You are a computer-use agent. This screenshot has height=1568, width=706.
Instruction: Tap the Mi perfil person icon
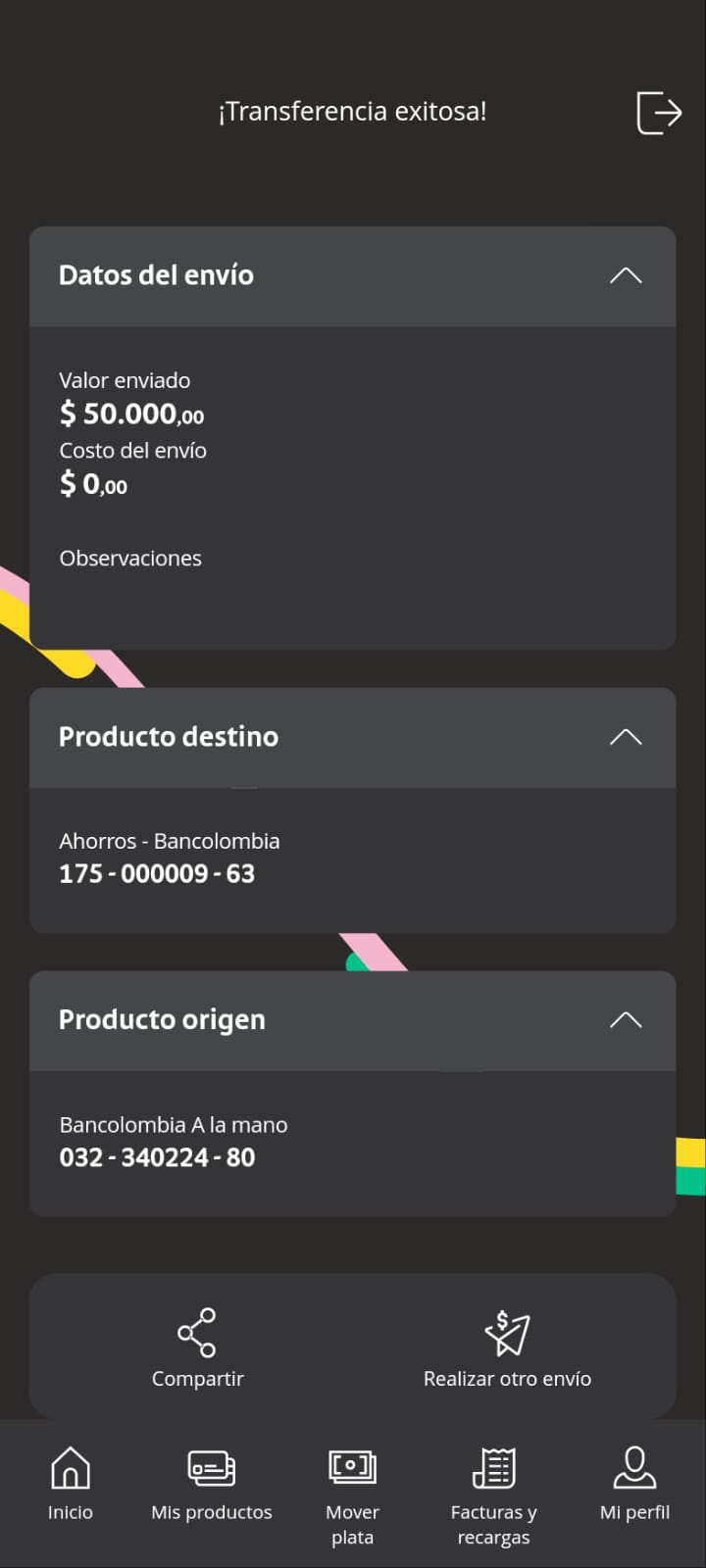634,1468
